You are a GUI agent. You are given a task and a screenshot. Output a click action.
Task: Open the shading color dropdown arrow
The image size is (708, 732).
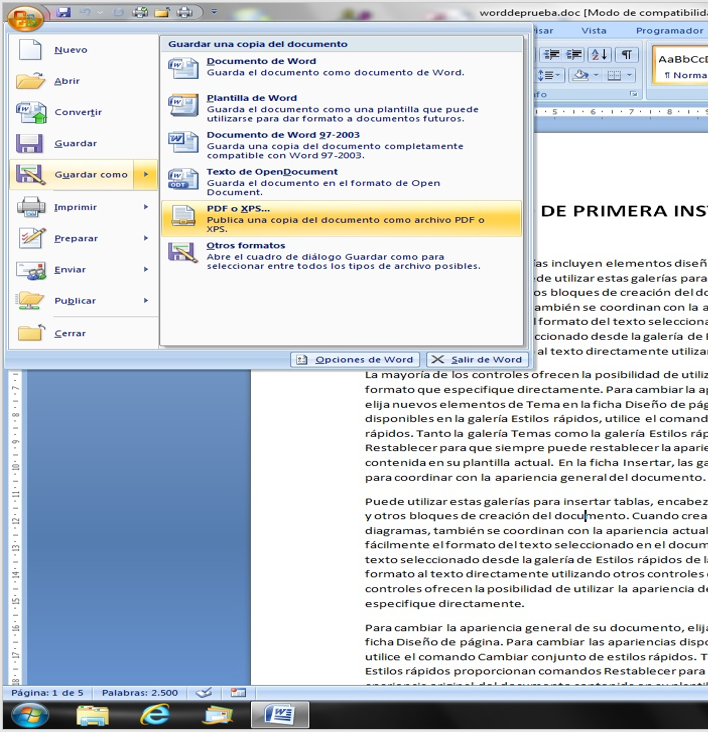596,75
